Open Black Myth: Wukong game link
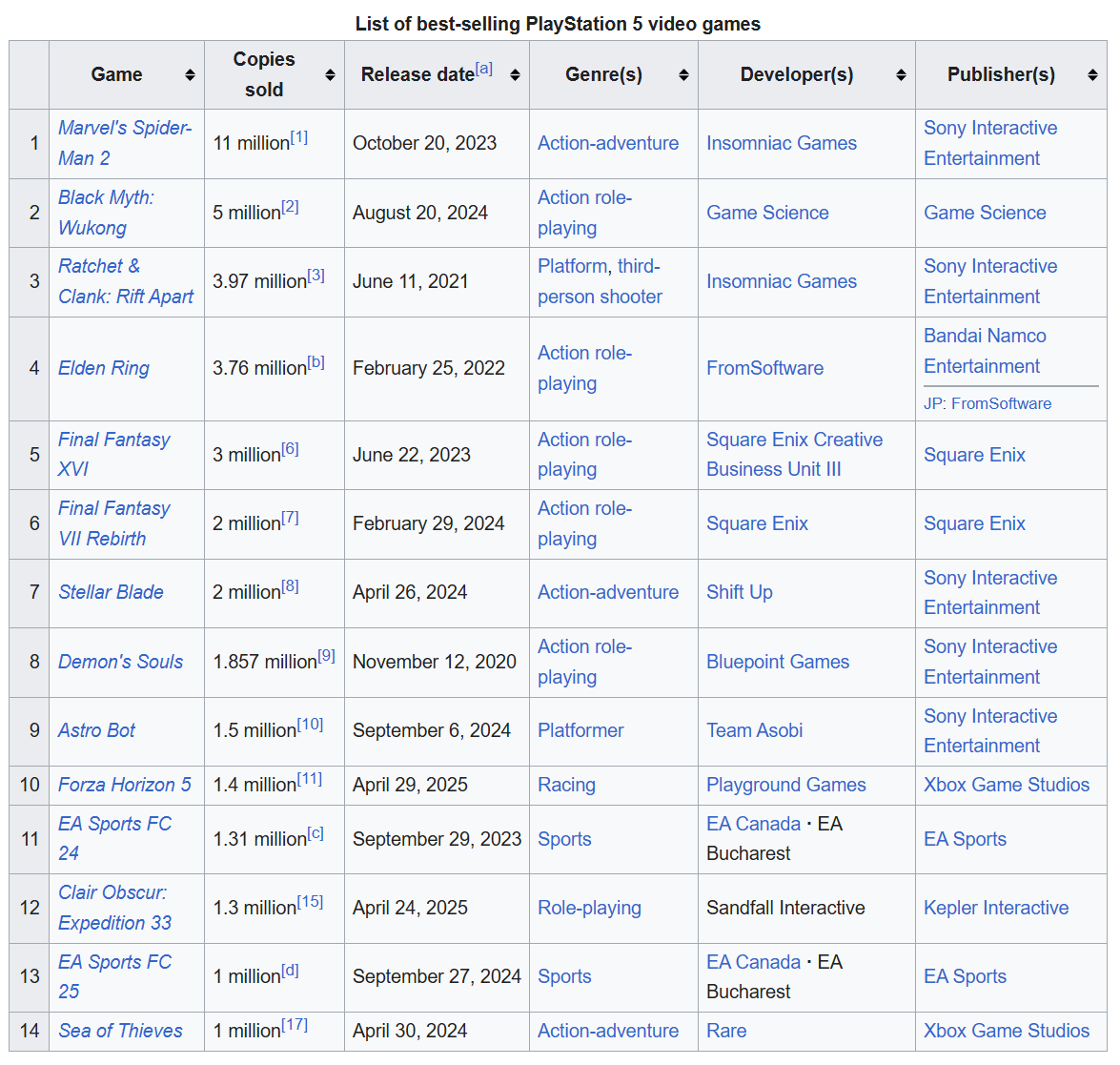1120x1065 pixels. [x=106, y=213]
